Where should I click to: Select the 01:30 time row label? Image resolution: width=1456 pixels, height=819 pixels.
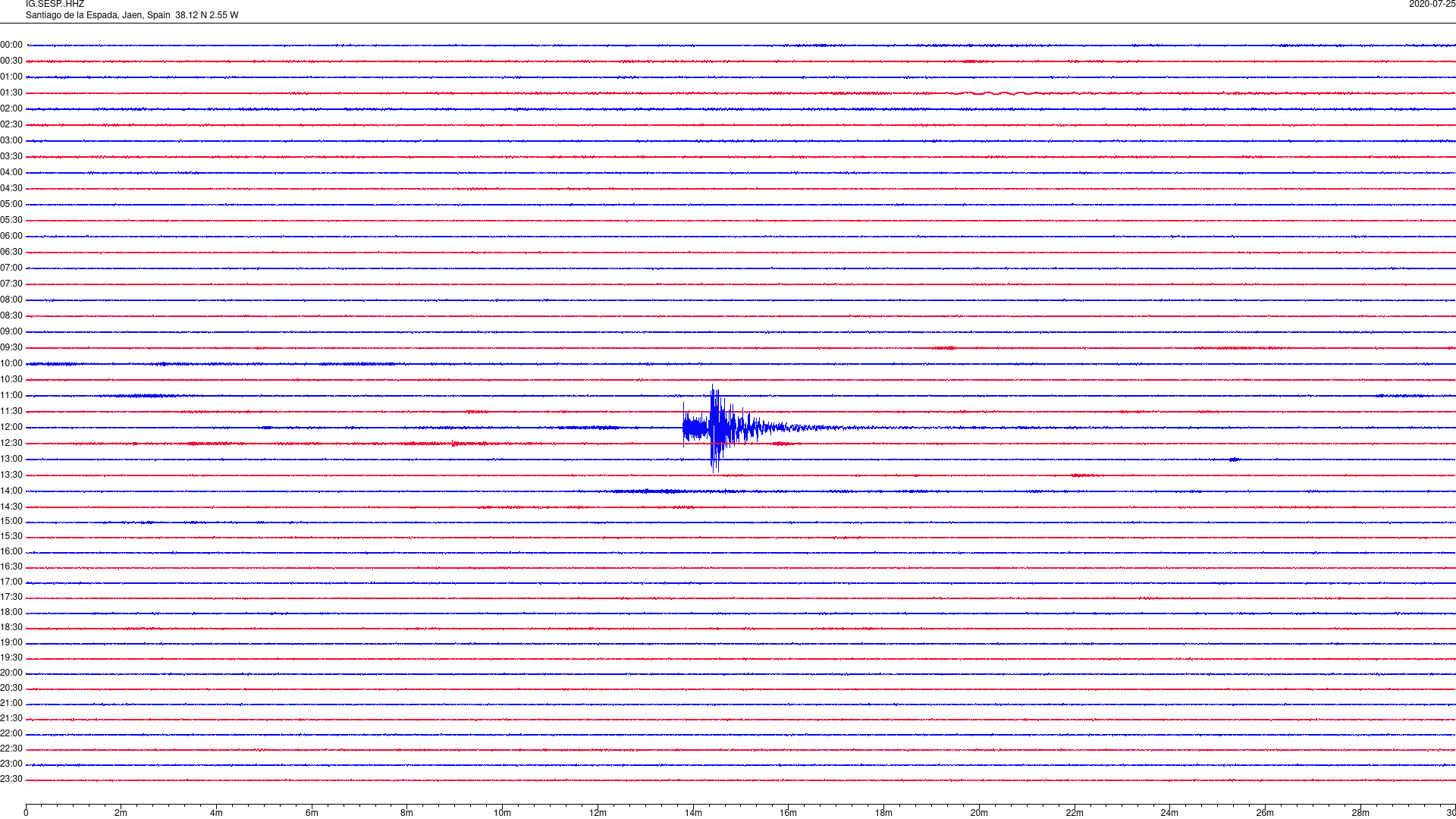pyautogui.click(x=11, y=93)
